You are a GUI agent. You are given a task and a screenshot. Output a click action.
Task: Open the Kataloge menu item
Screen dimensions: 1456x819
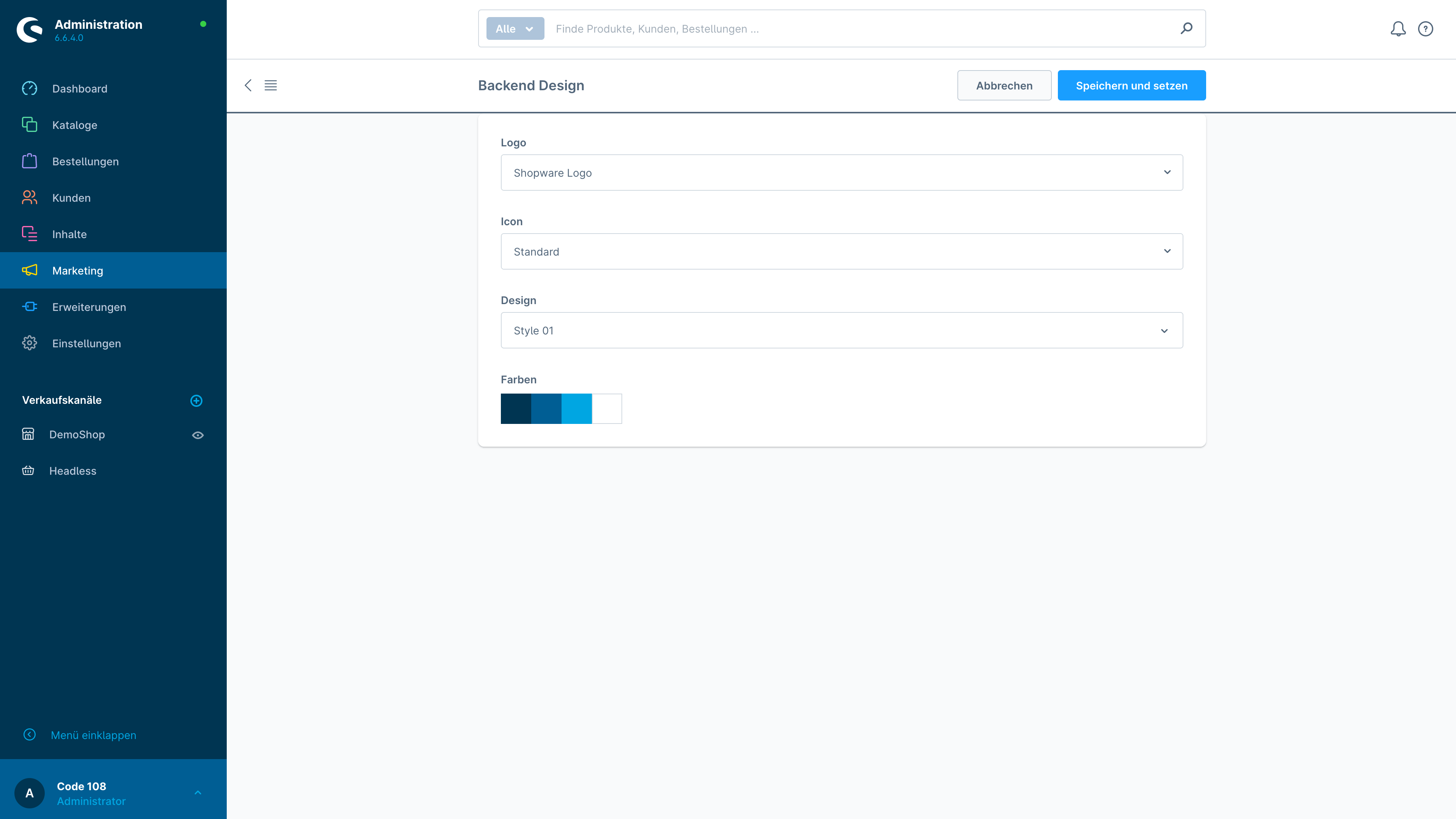pyautogui.click(x=113, y=125)
